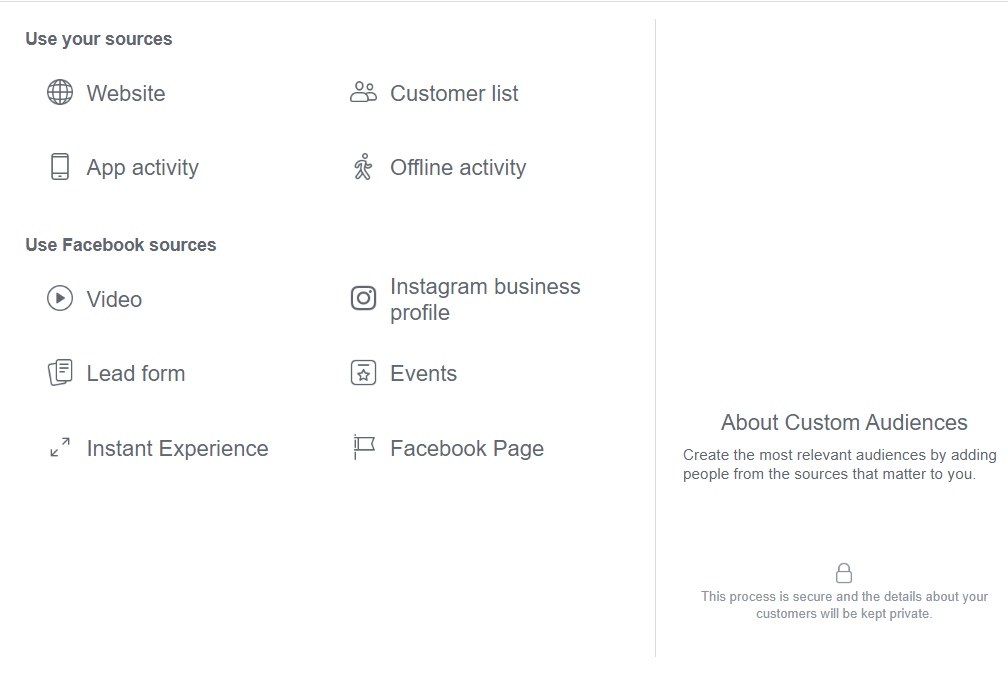Click the padlock security icon

tap(844, 573)
